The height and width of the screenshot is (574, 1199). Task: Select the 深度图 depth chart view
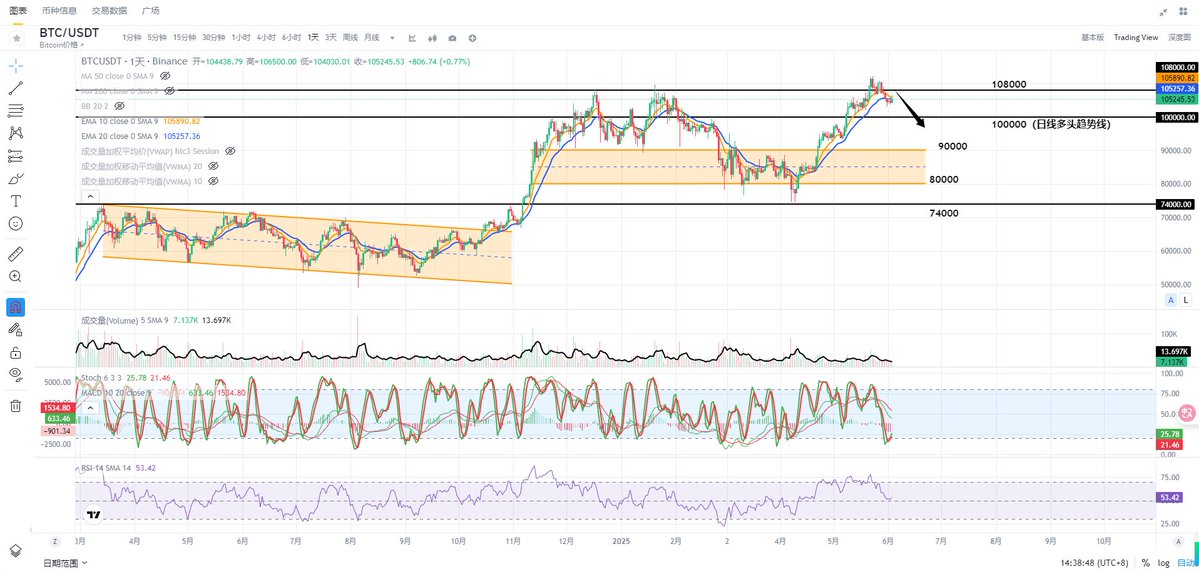(1178, 37)
